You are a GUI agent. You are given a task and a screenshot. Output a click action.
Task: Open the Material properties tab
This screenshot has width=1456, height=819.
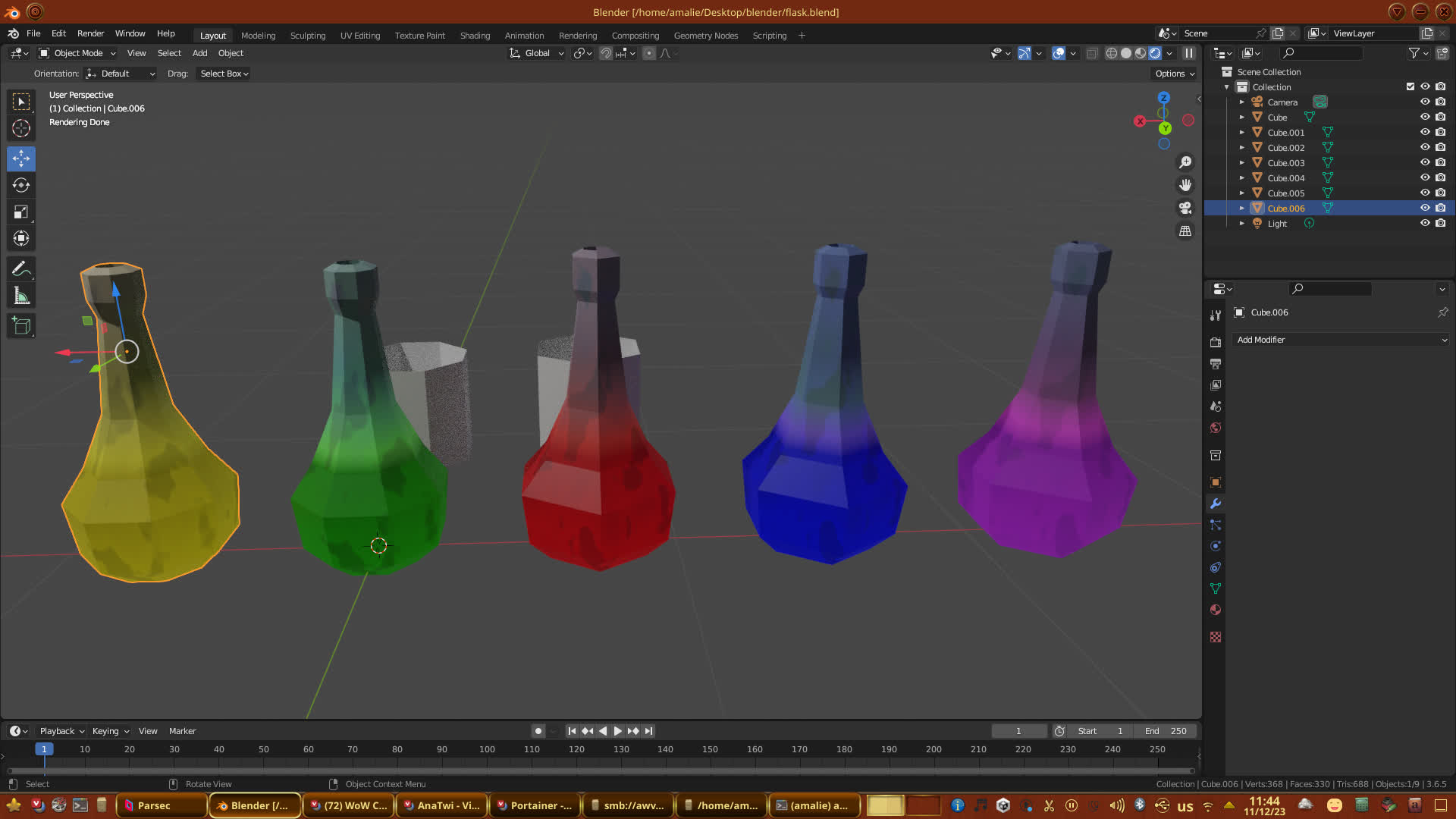point(1216,610)
